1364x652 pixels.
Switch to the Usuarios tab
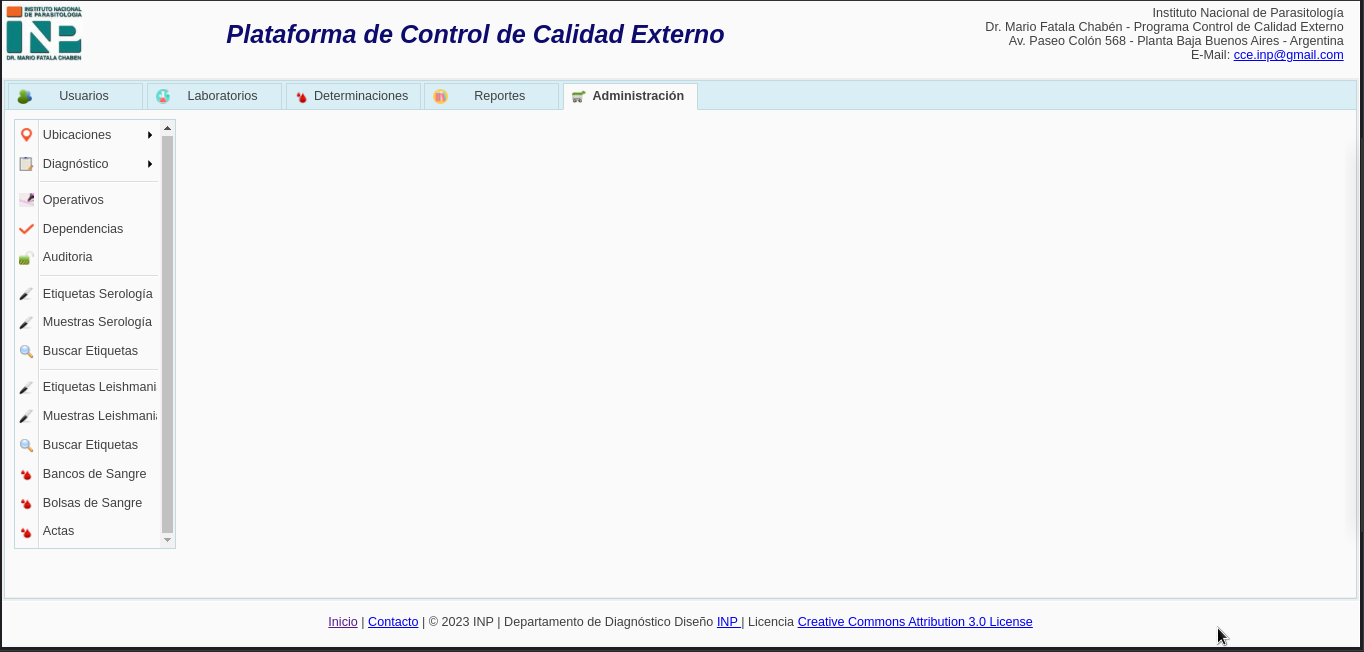(x=76, y=96)
